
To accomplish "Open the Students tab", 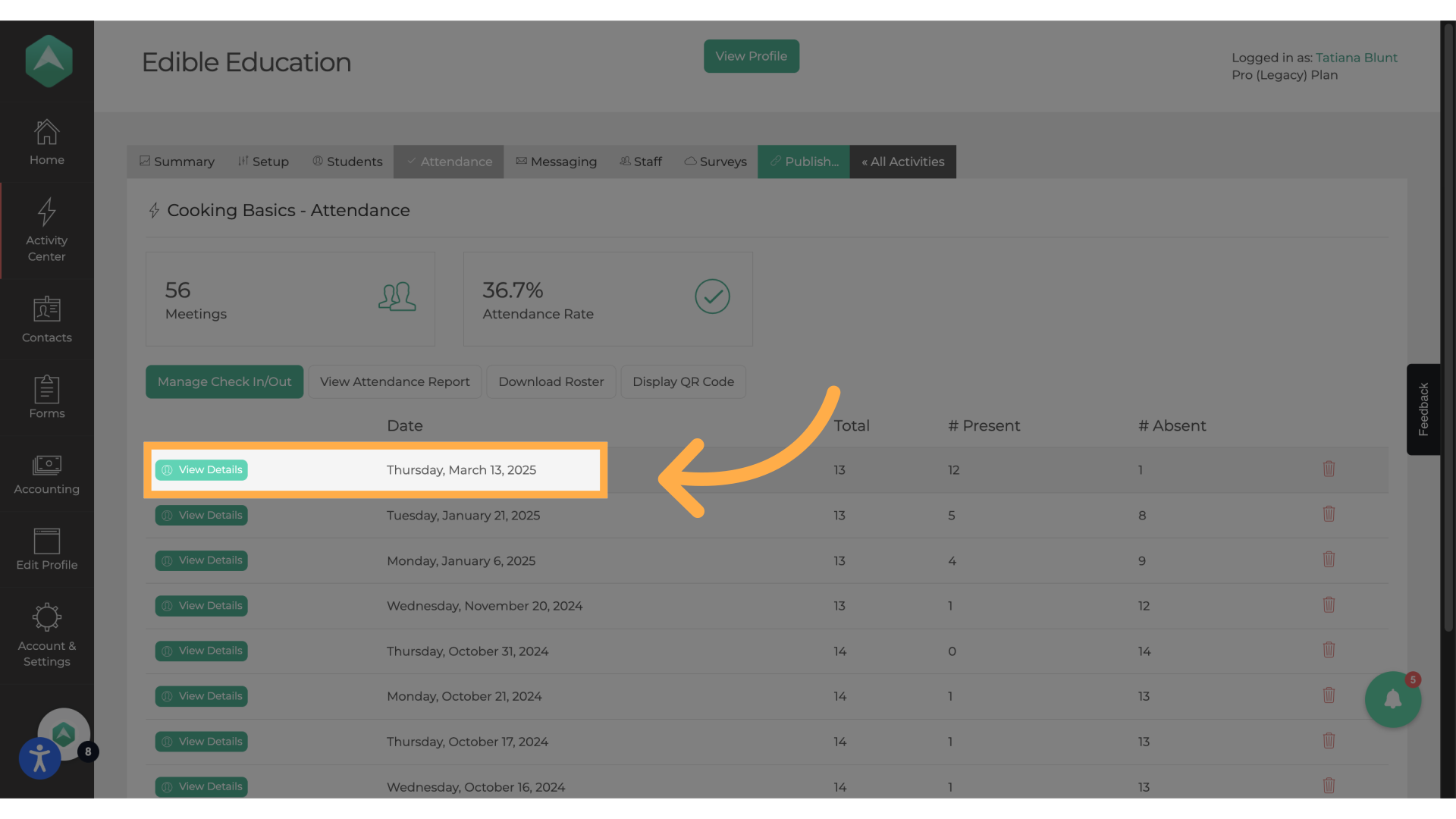I will 347,162.
